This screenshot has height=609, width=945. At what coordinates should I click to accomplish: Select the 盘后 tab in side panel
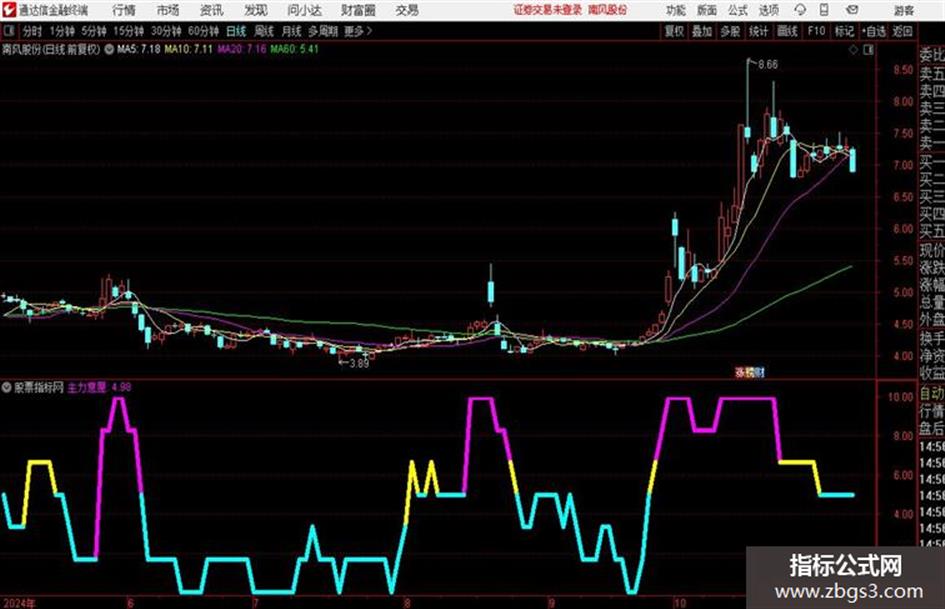click(932, 429)
